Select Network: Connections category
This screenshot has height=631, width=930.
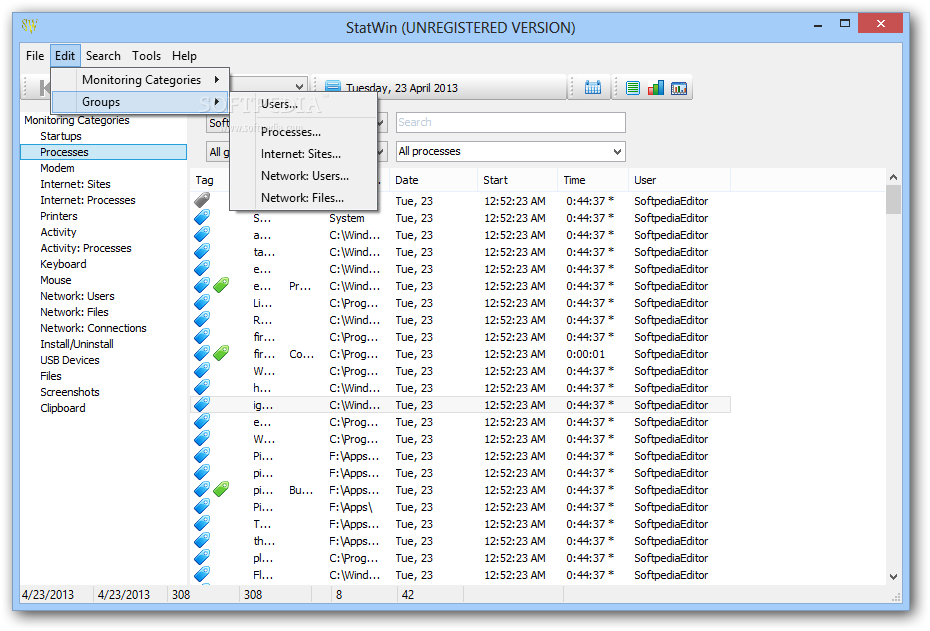[x=93, y=328]
